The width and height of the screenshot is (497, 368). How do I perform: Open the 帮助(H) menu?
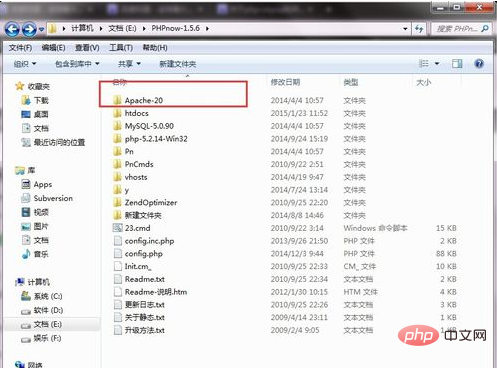coord(155,48)
